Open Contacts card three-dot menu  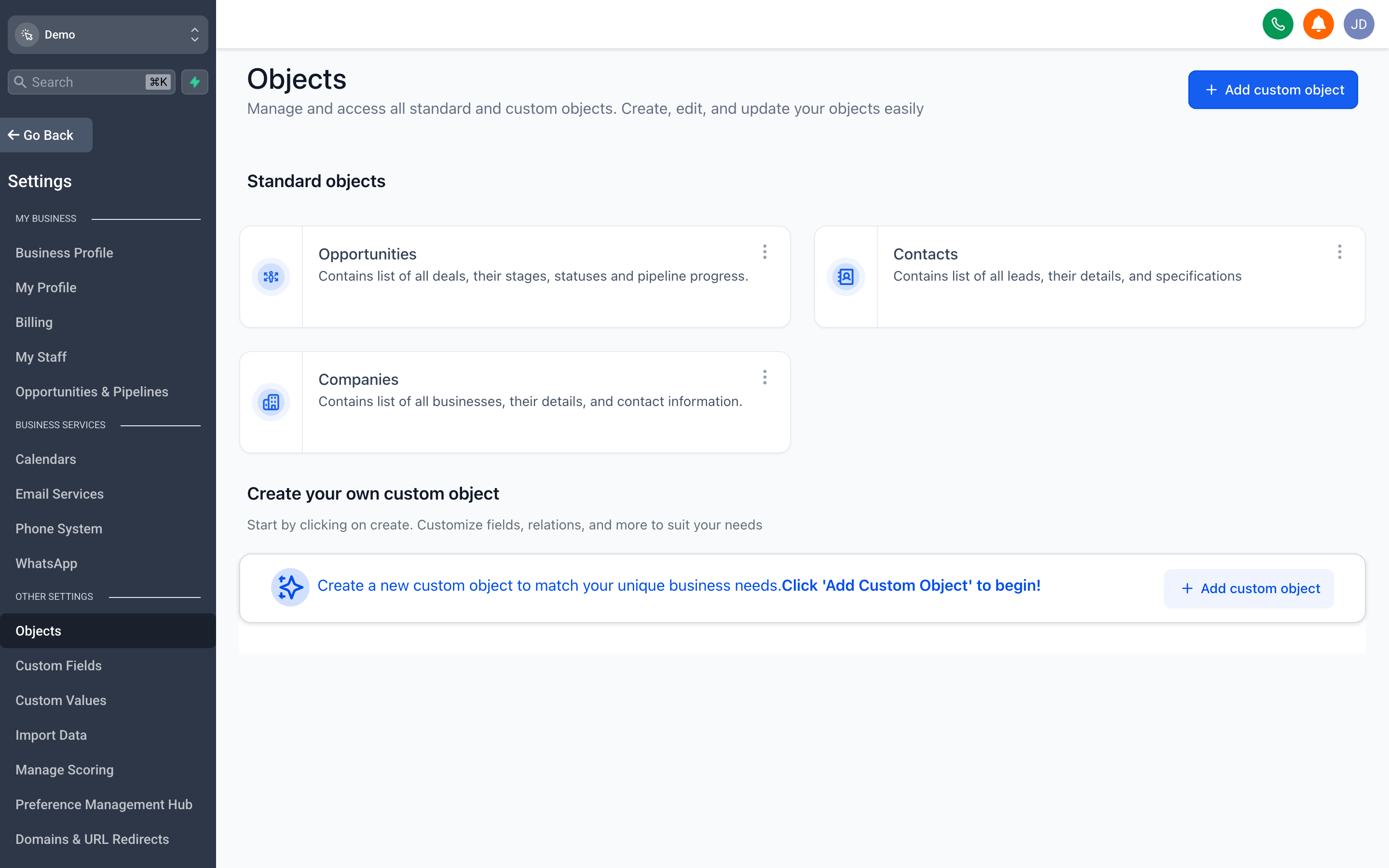(1340, 252)
